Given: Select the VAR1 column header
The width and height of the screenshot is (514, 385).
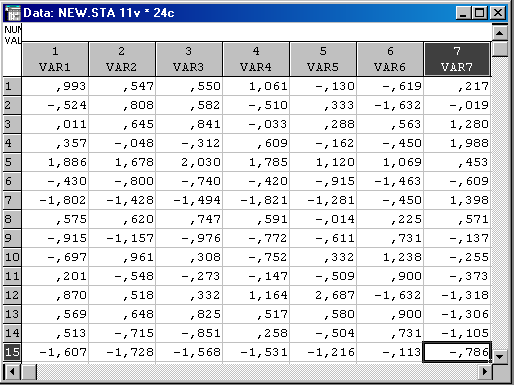Looking at the screenshot, I should coord(55,59).
